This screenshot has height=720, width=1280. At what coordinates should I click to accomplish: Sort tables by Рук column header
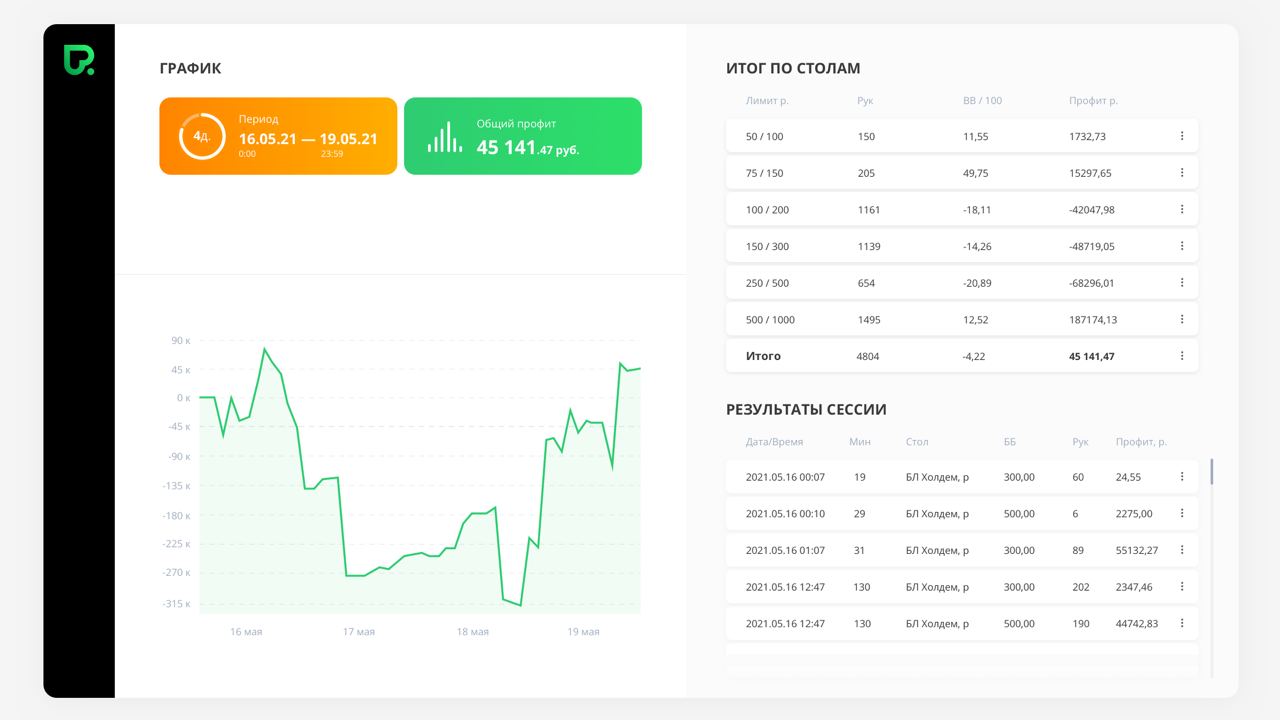(865, 101)
